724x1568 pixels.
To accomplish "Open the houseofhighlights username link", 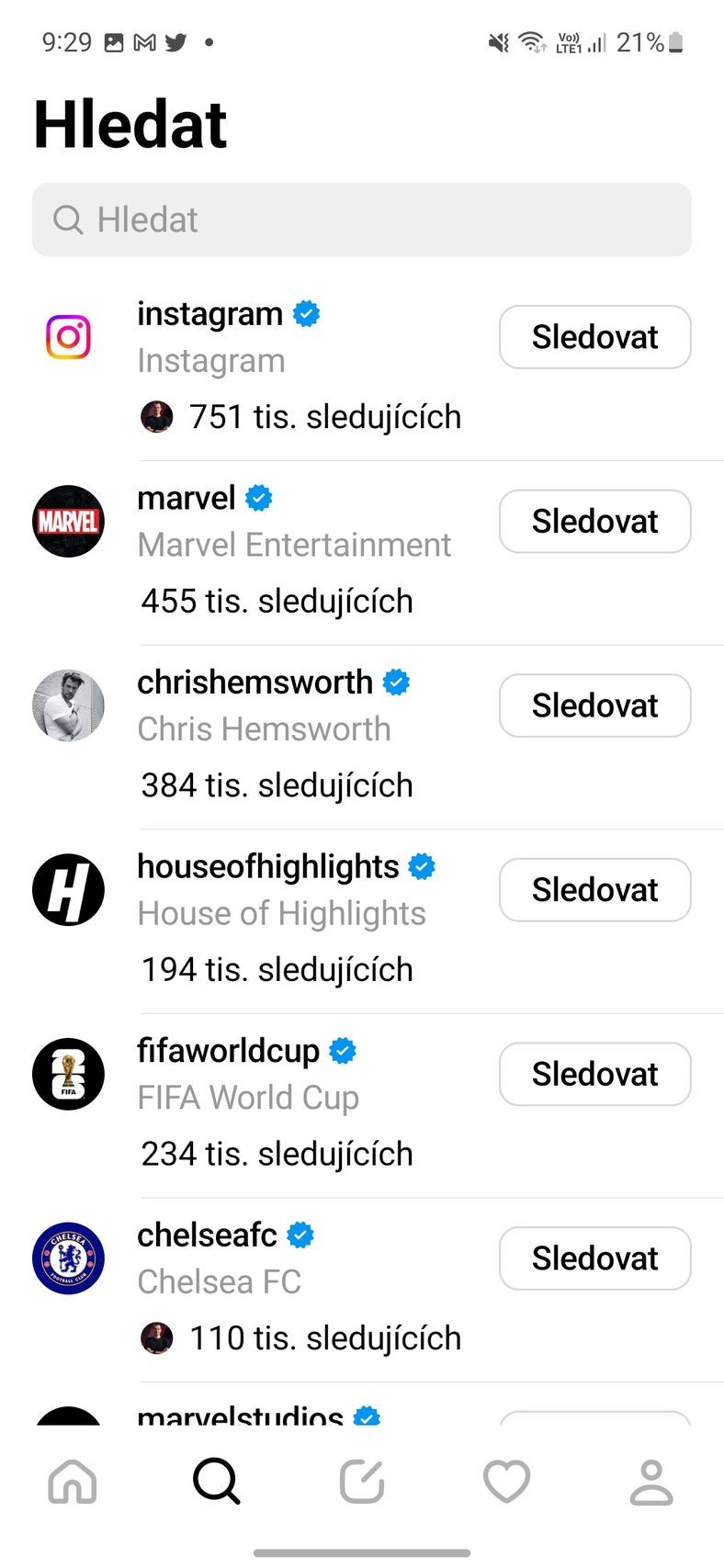I will tap(267, 866).
